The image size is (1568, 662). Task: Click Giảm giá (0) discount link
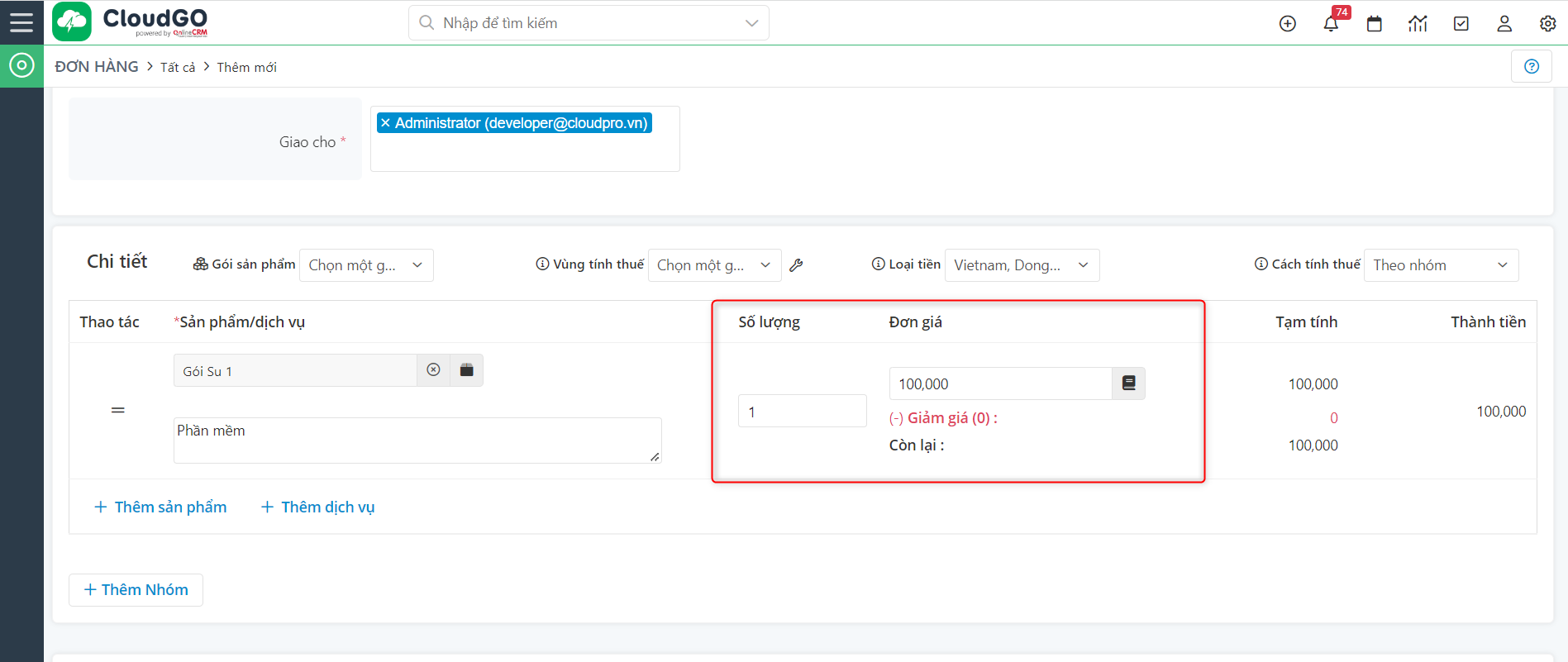[943, 418]
